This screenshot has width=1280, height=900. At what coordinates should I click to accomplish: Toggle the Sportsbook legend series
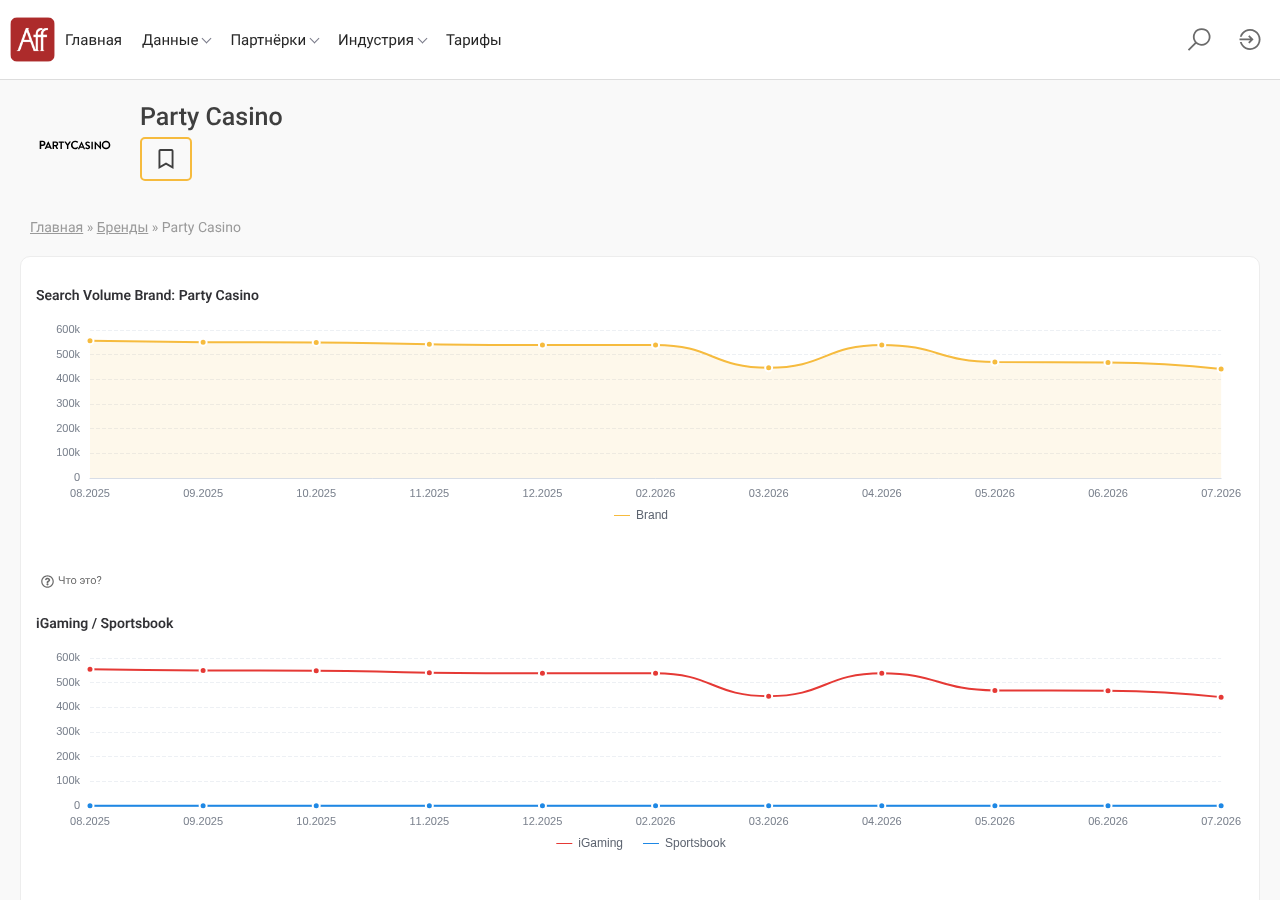tap(684, 843)
